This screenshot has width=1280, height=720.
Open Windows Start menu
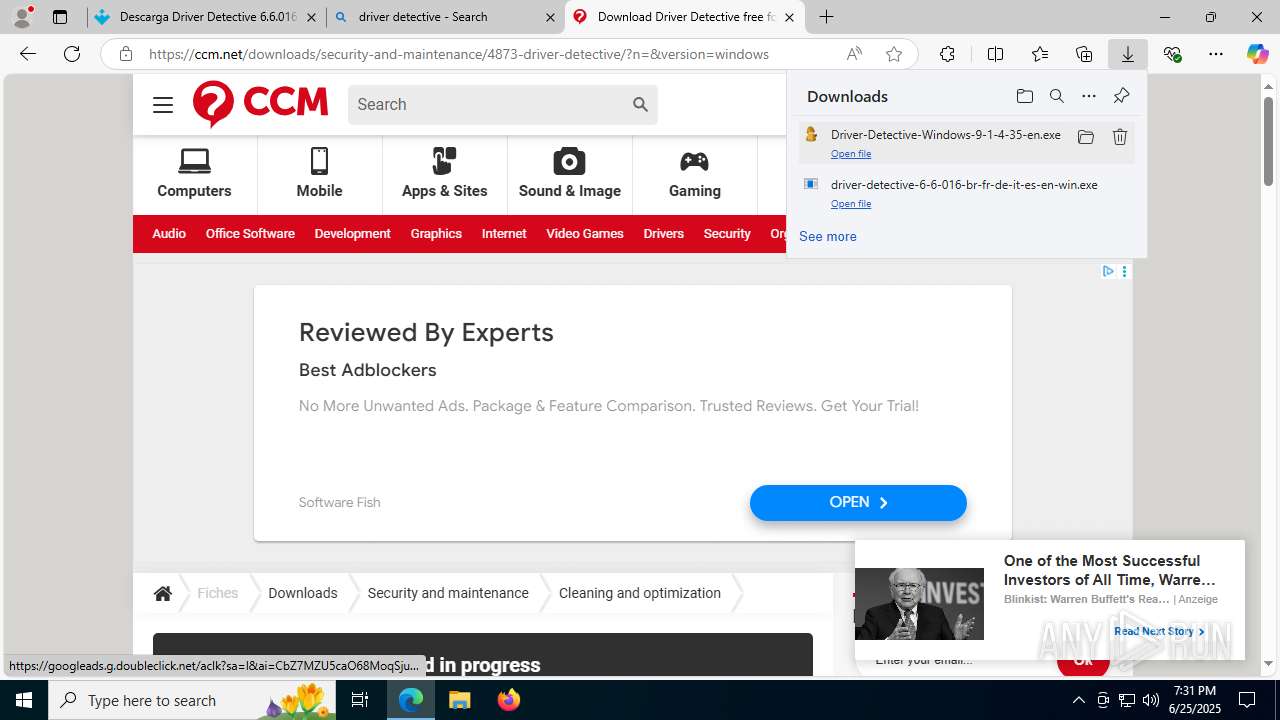[24, 700]
